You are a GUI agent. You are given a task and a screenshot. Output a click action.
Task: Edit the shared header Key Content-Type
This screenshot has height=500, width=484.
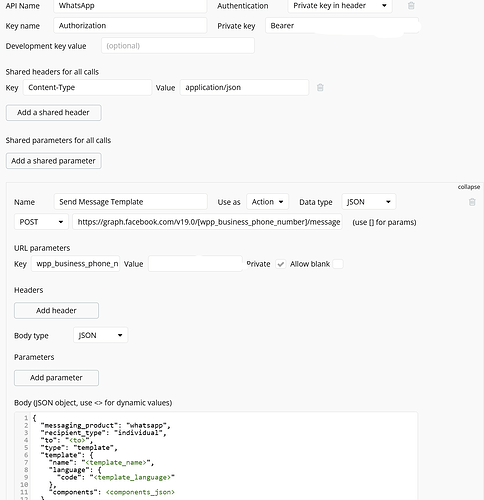[x=87, y=87]
